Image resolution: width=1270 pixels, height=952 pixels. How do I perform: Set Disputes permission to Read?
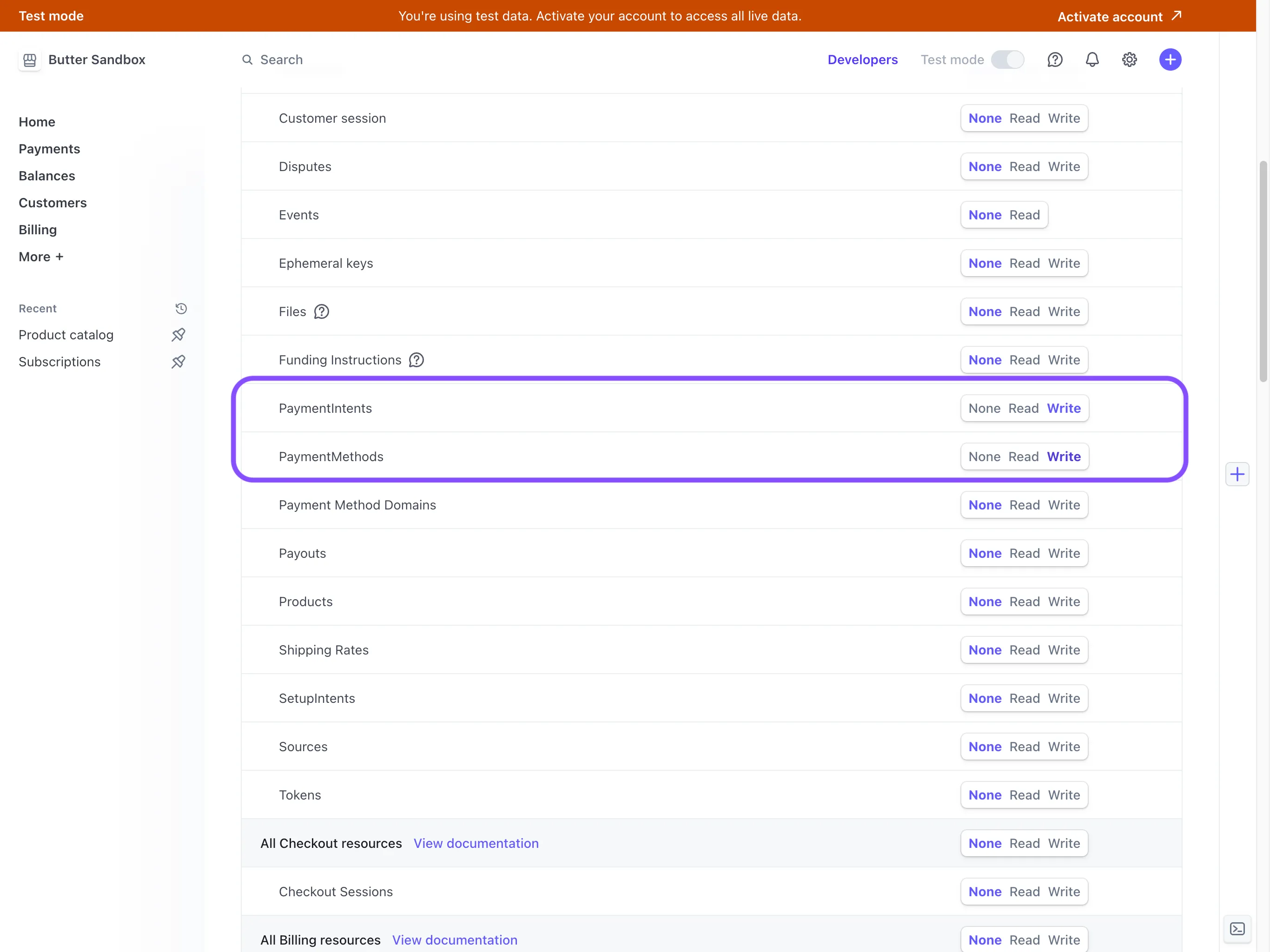(1024, 166)
